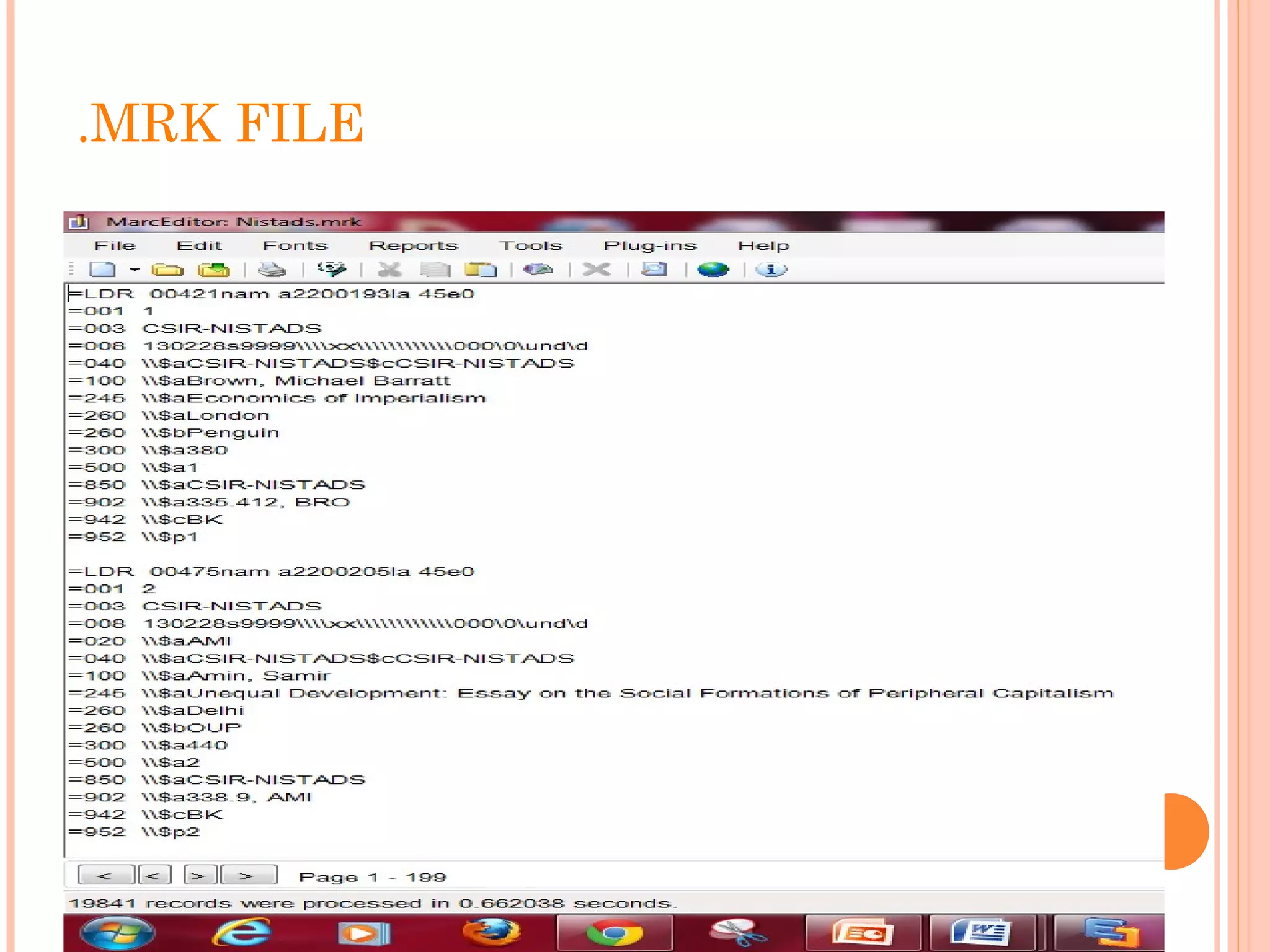Open the Edit menu

(199, 245)
